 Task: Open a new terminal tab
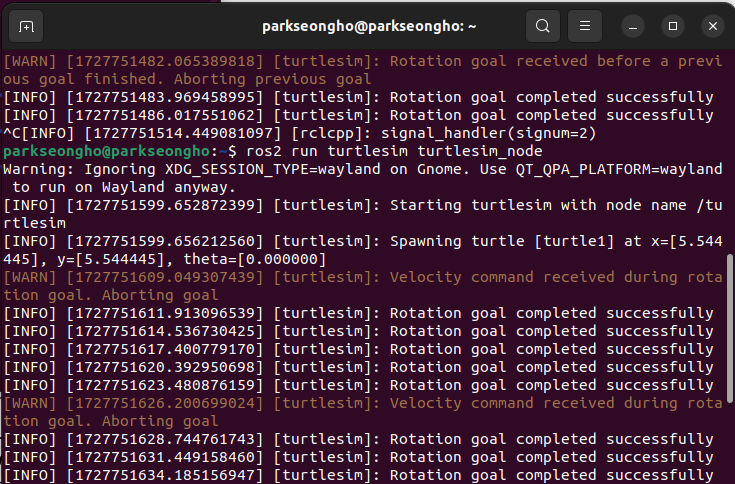pos(26,26)
